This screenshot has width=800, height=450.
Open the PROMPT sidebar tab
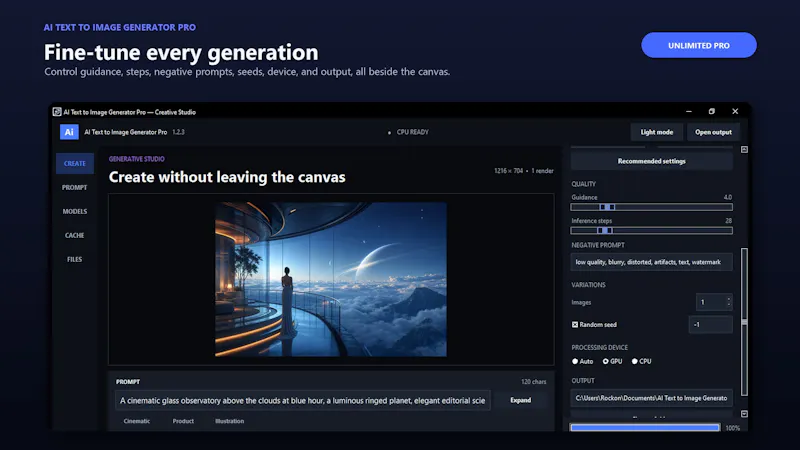74,188
